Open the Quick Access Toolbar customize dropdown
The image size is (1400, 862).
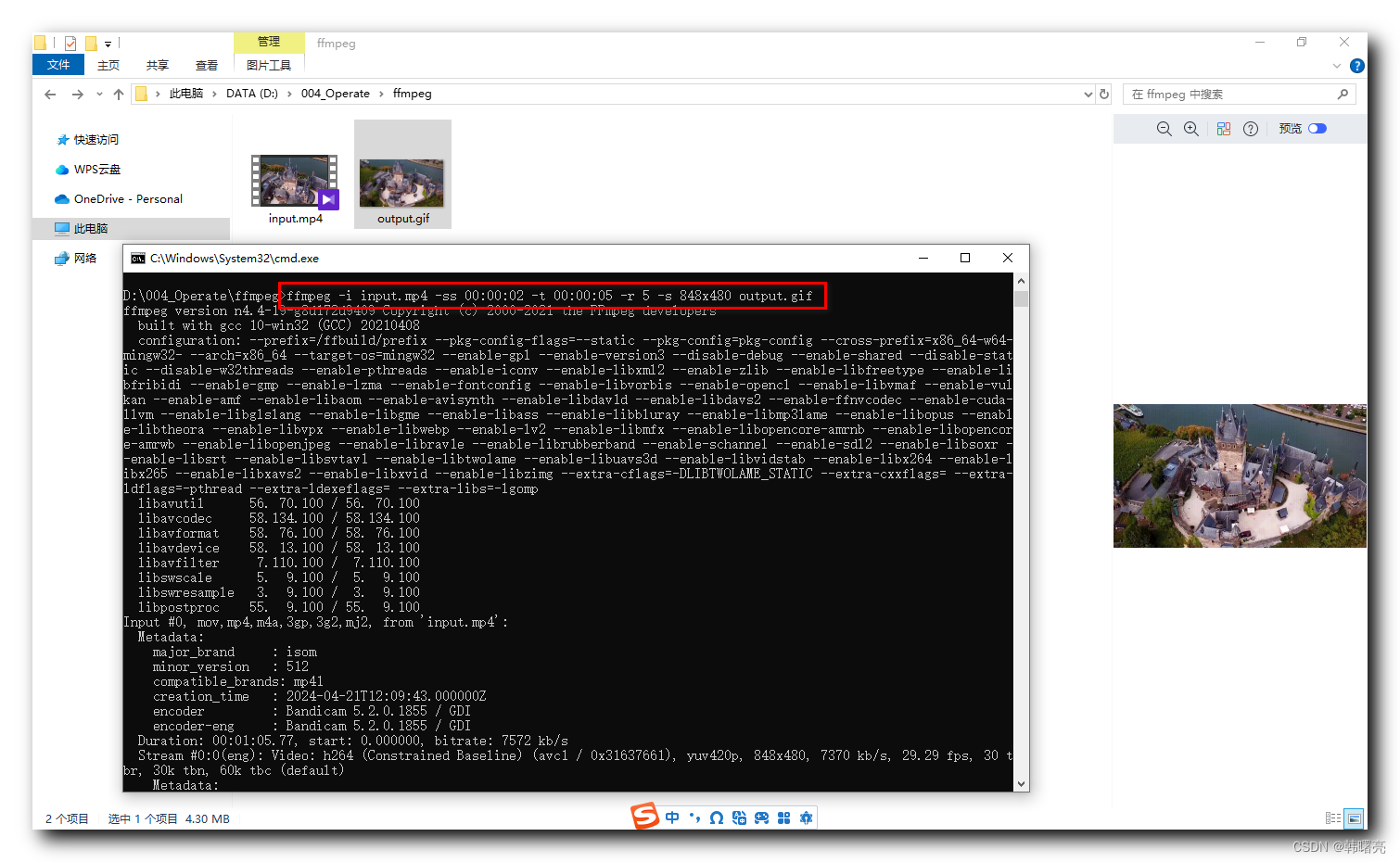coord(108,44)
